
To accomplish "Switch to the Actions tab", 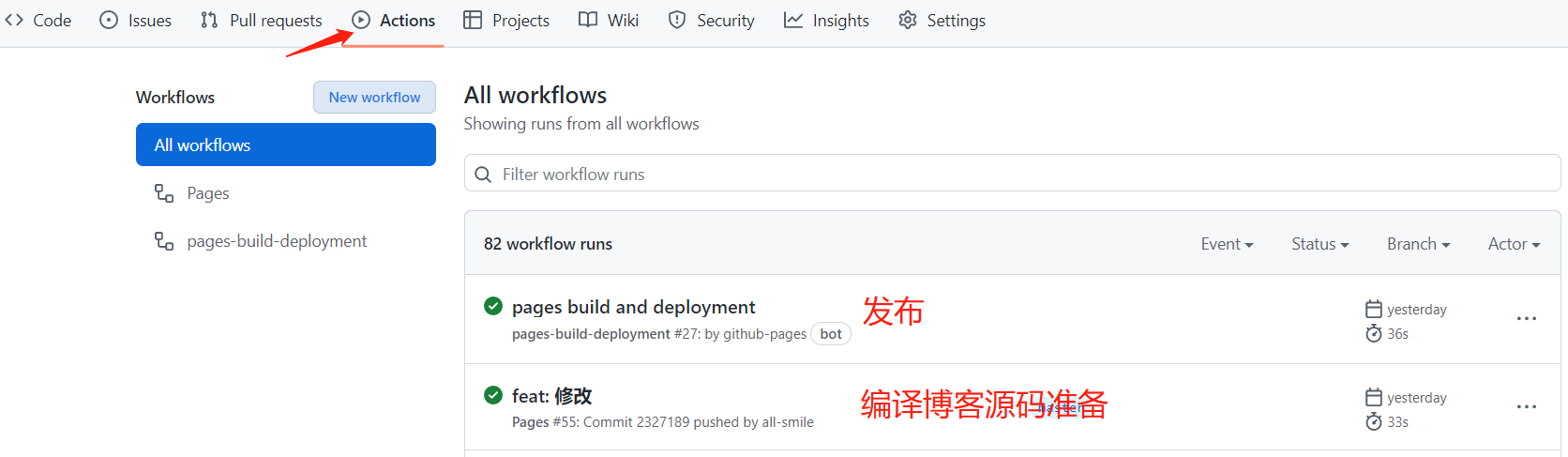I will [394, 20].
